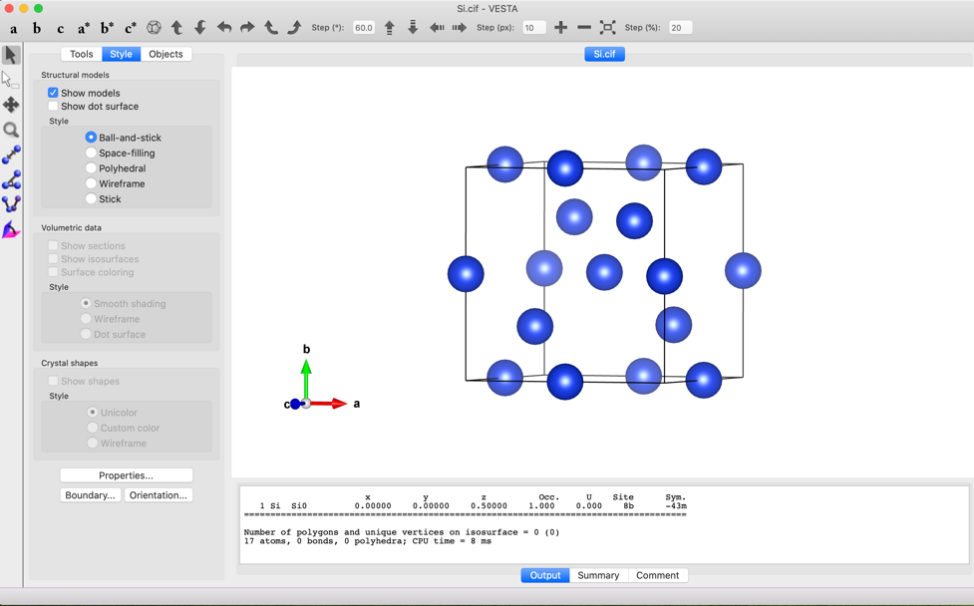Screen dimensions: 974x606
Task: Switch to the Output tab
Action: pos(545,576)
